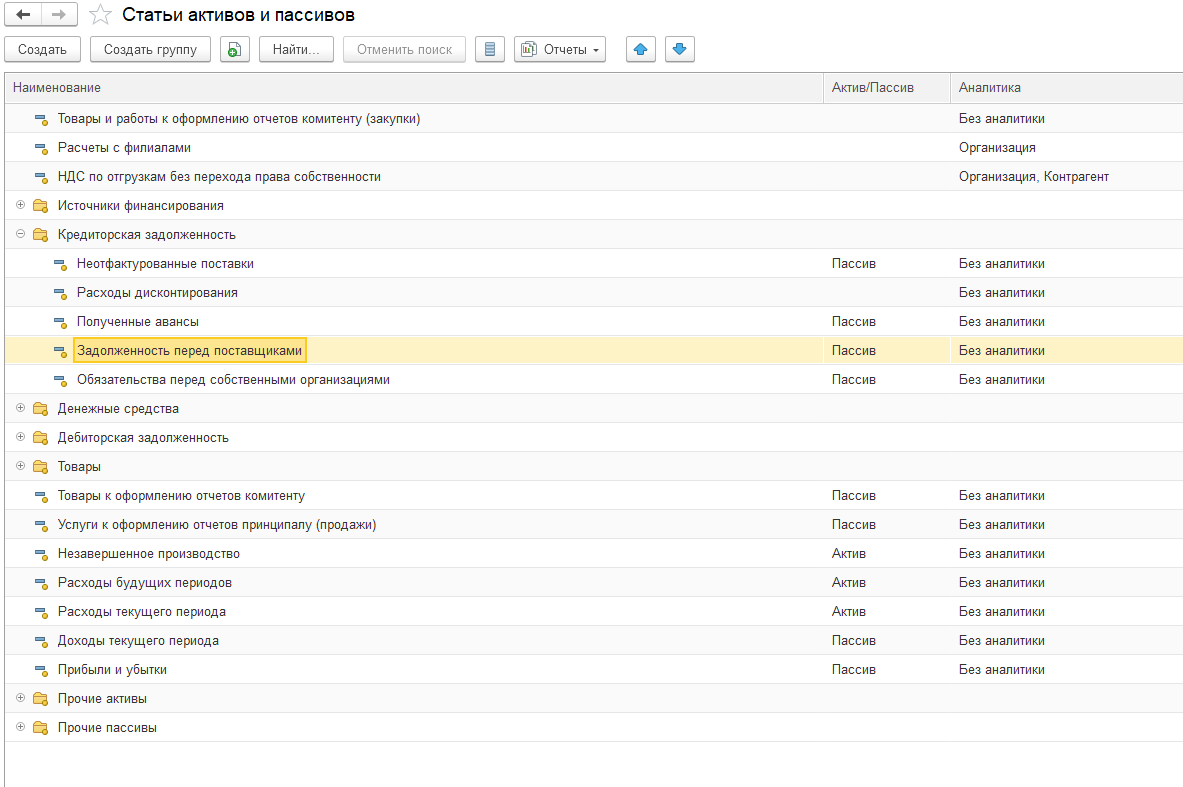Click the list view mode icon
Screen dimensions: 1183x787
489,49
